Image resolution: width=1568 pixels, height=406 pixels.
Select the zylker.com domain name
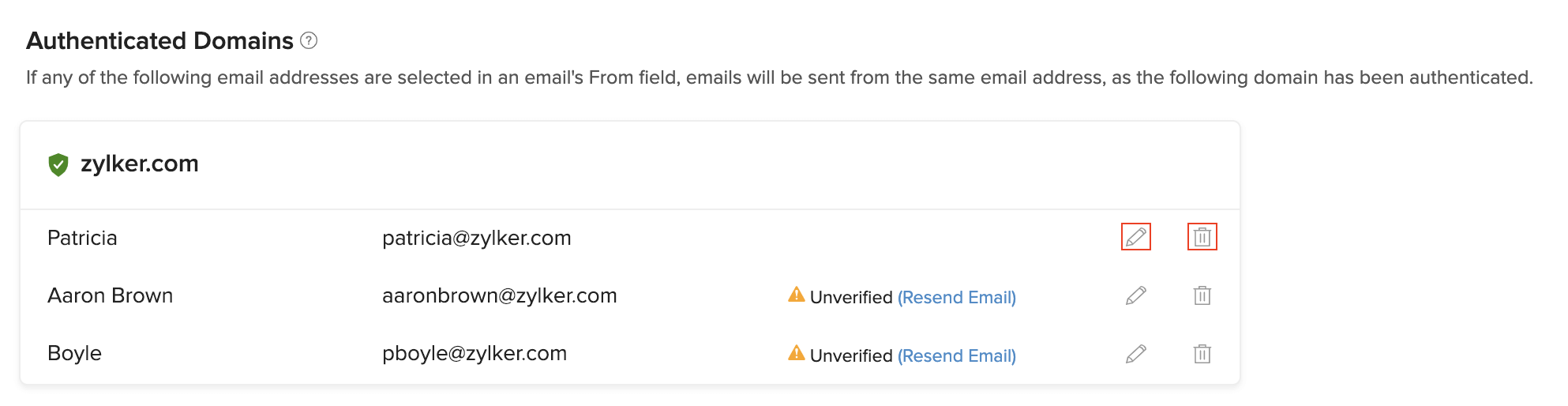click(139, 164)
